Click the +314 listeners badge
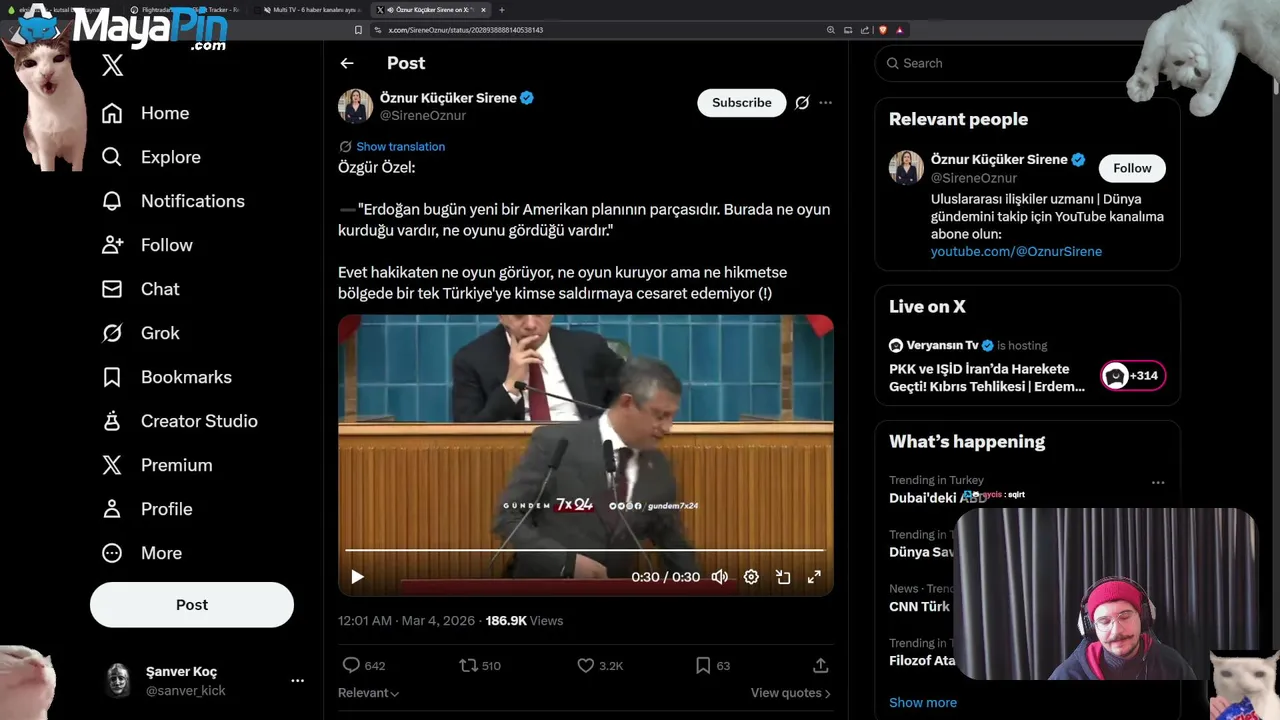This screenshot has width=1280, height=720. point(1133,376)
